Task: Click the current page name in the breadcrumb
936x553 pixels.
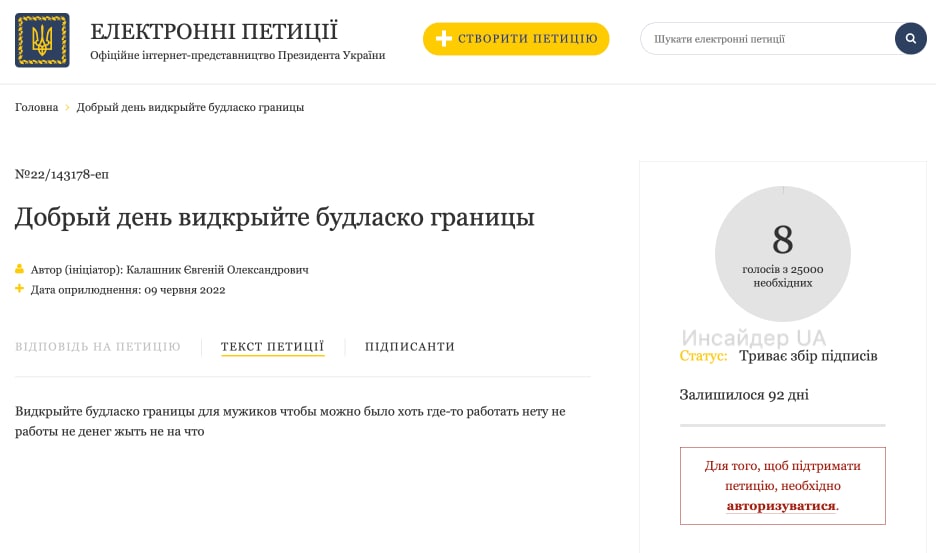Action: (x=190, y=108)
